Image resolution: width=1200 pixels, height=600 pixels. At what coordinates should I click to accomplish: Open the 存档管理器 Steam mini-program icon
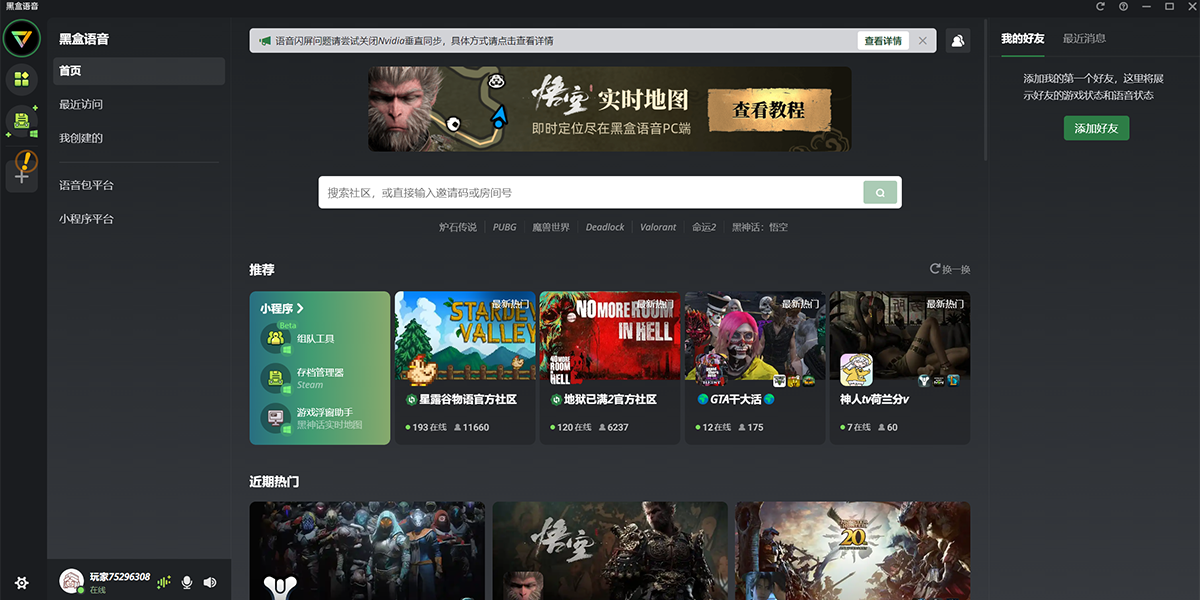coord(276,378)
